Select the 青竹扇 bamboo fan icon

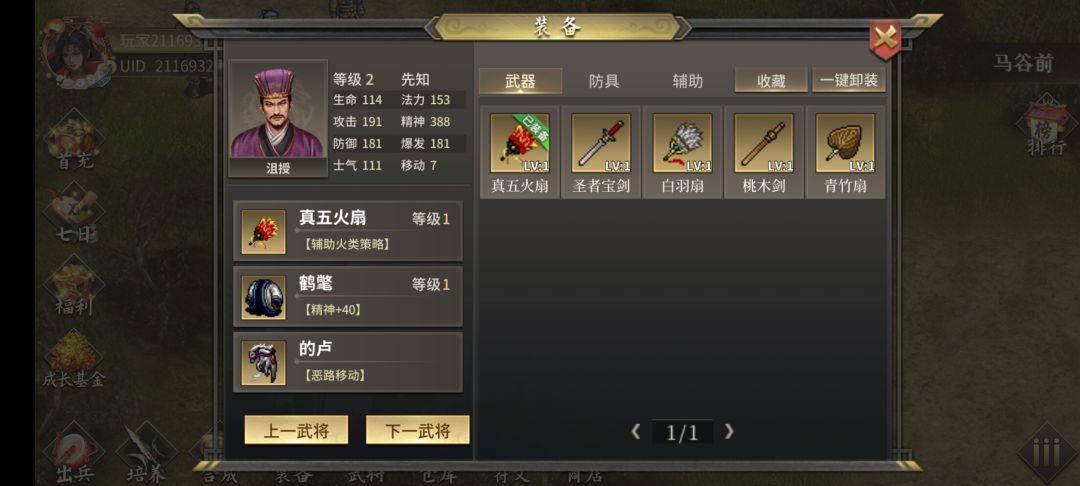(x=845, y=143)
